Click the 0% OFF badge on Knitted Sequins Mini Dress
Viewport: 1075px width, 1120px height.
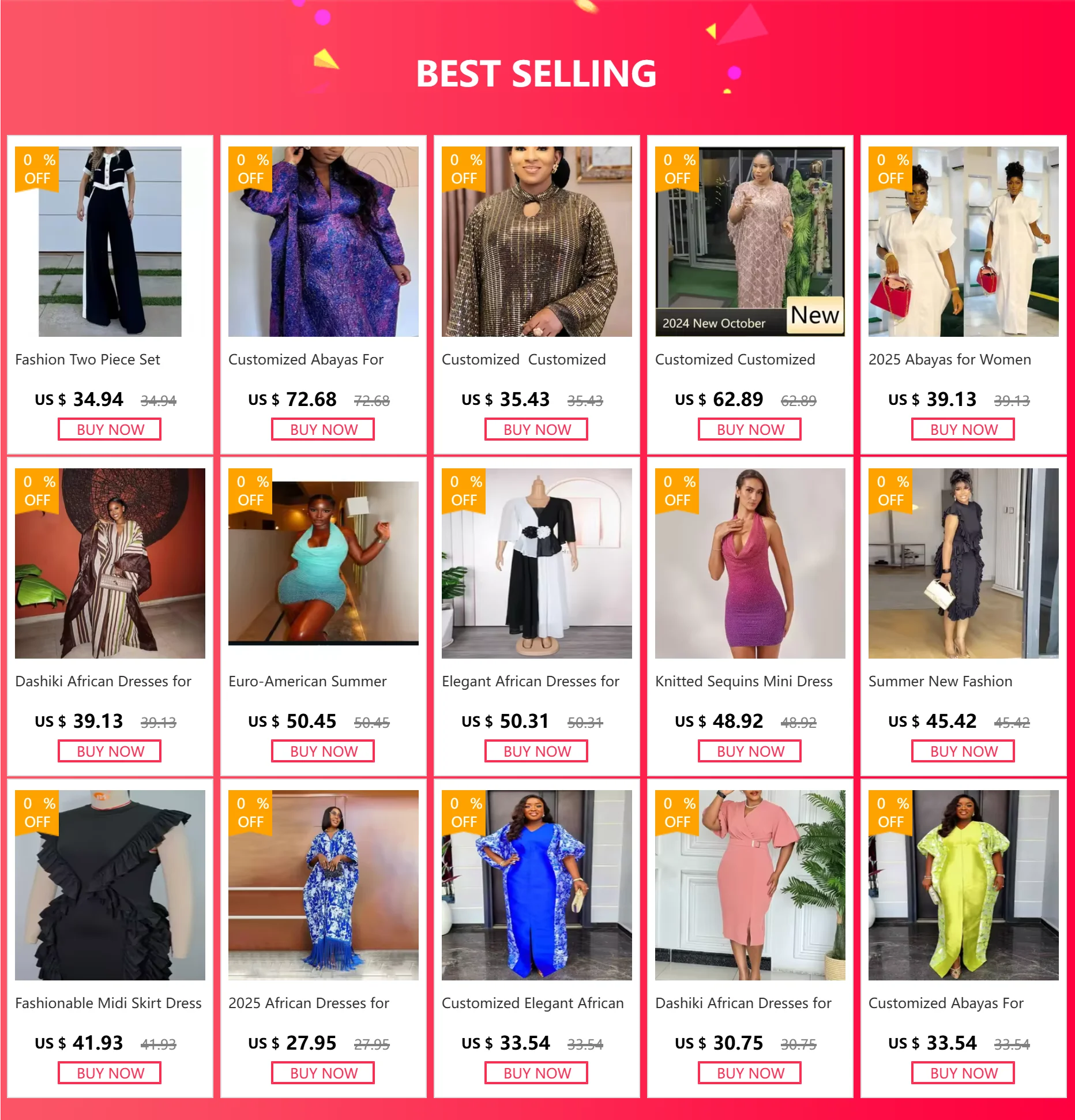click(x=677, y=490)
